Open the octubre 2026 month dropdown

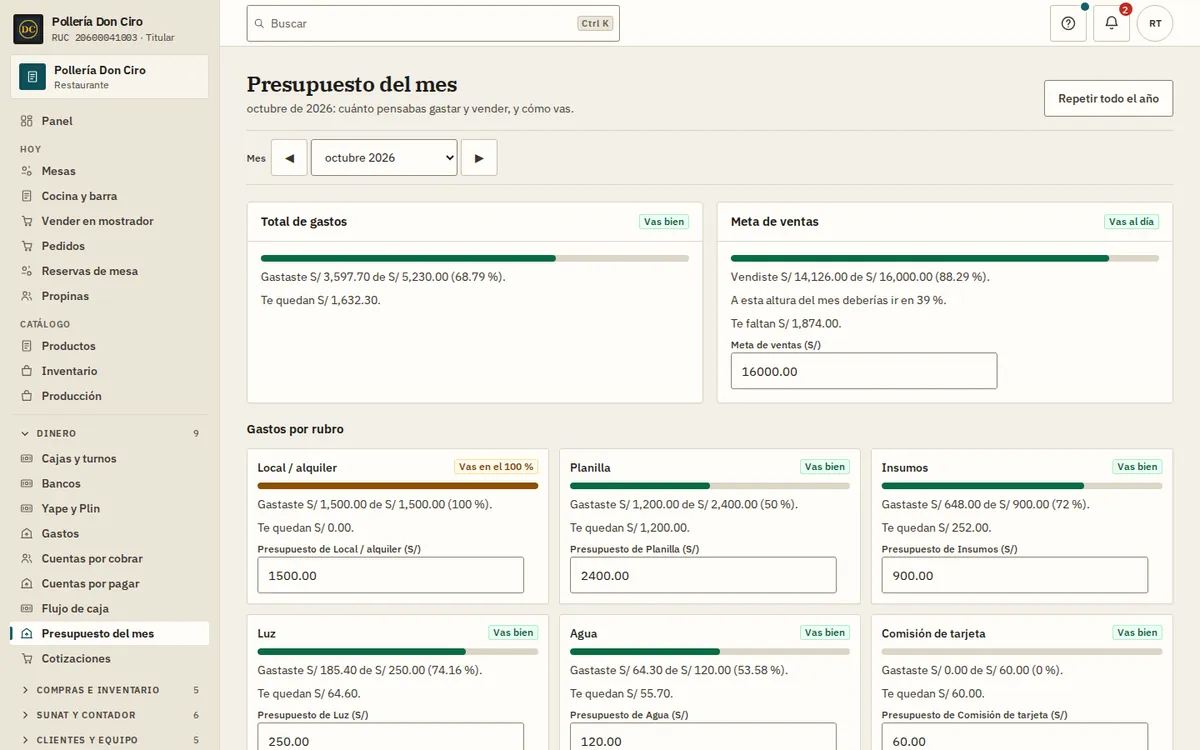(384, 158)
